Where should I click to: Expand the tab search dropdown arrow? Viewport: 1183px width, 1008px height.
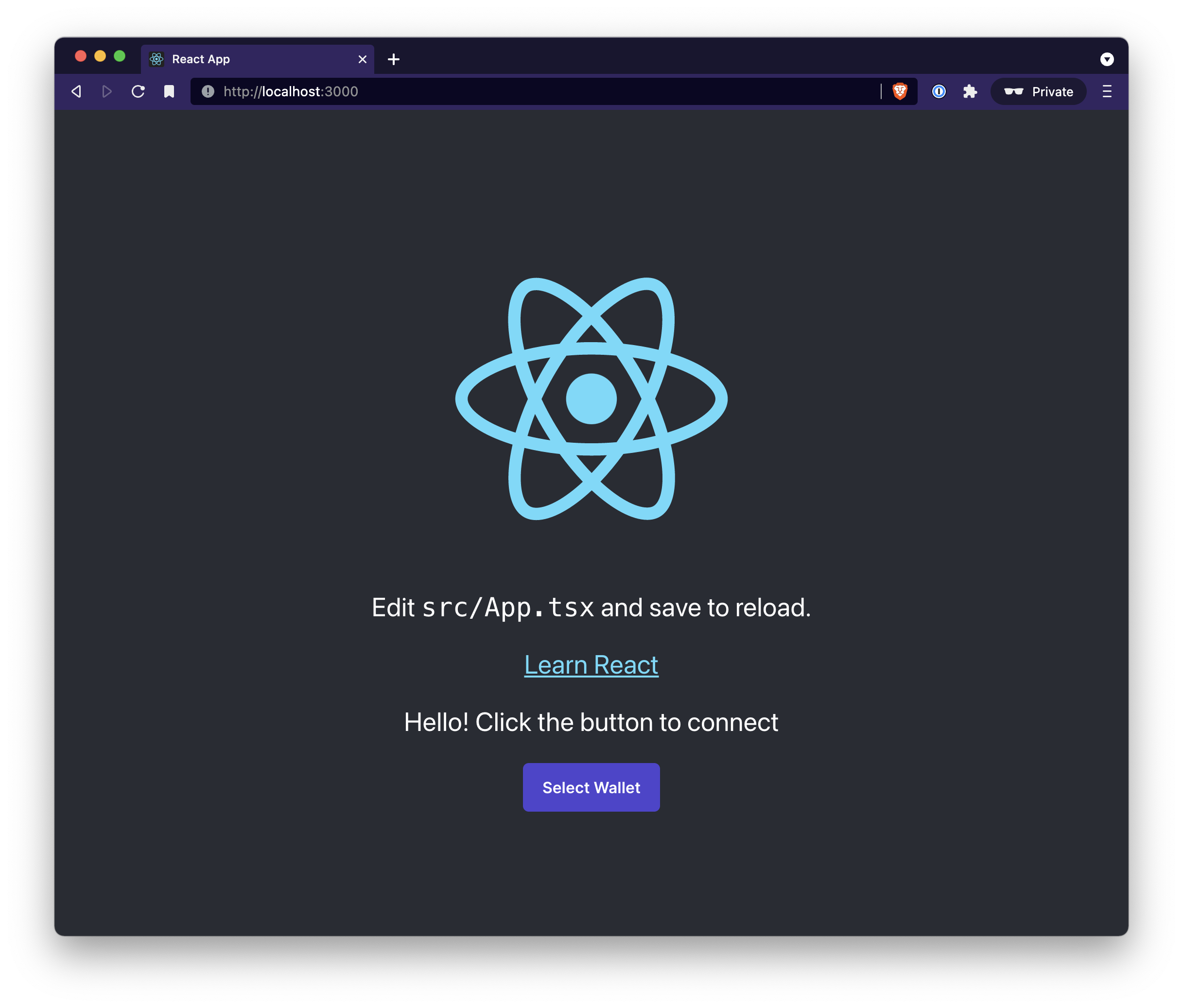pyautogui.click(x=1107, y=59)
